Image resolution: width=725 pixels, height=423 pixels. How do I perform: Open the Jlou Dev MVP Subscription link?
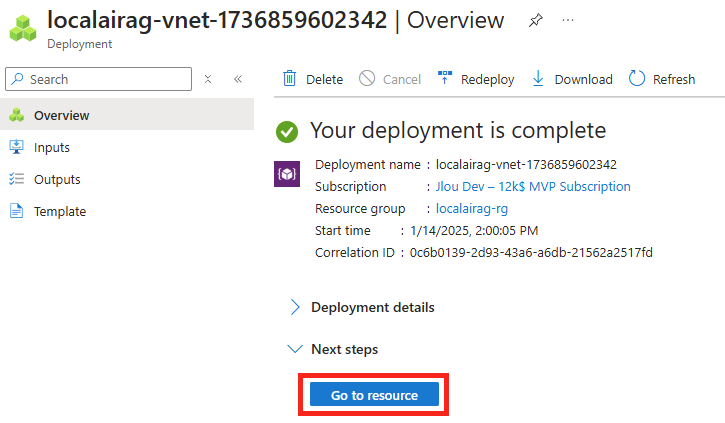(533, 186)
